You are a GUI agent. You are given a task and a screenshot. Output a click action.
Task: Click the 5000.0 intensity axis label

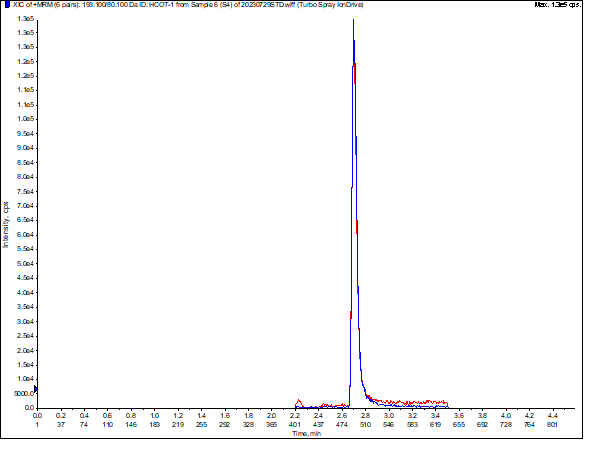tap(24, 394)
